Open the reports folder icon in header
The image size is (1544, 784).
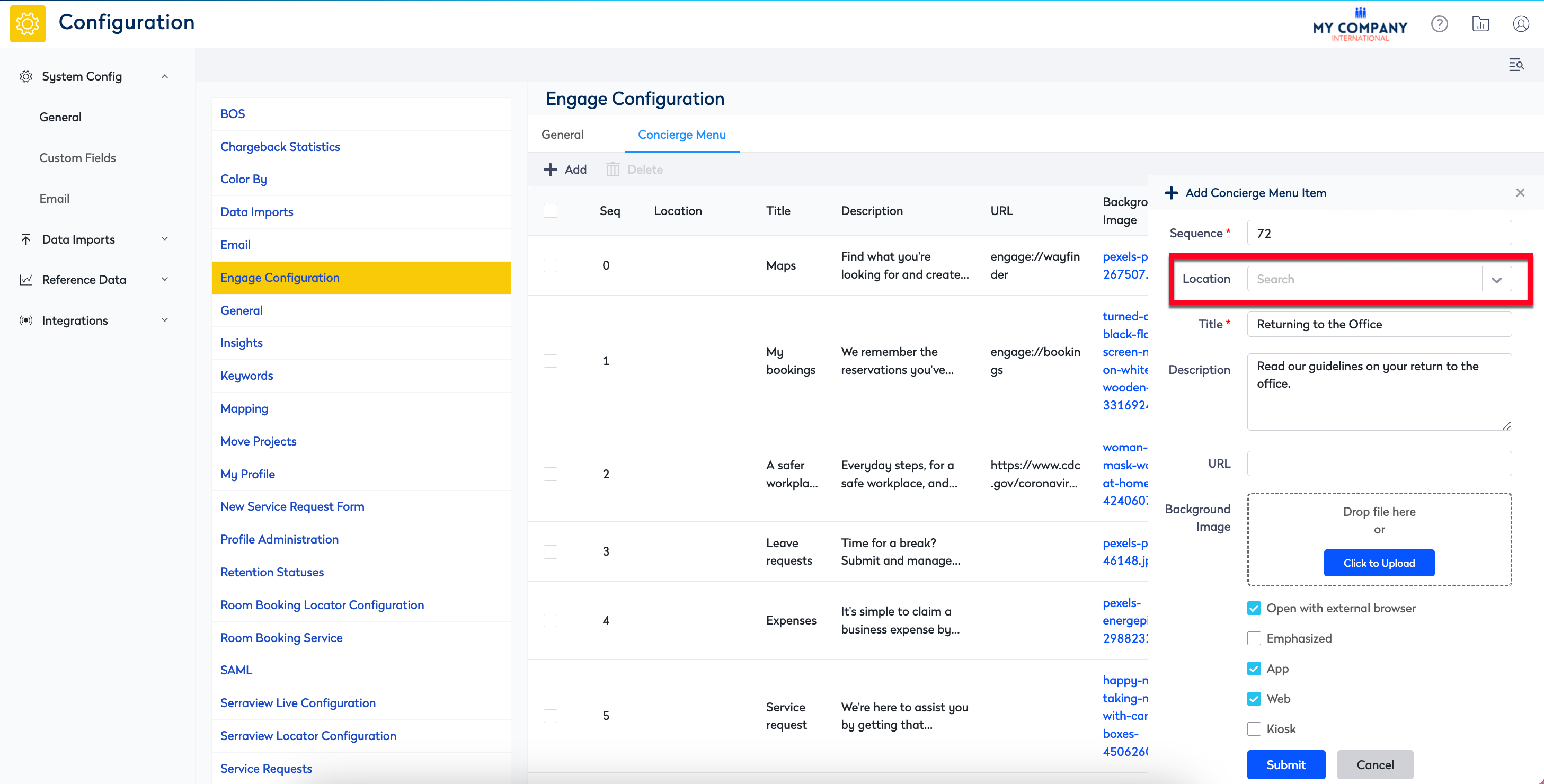coord(1480,24)
